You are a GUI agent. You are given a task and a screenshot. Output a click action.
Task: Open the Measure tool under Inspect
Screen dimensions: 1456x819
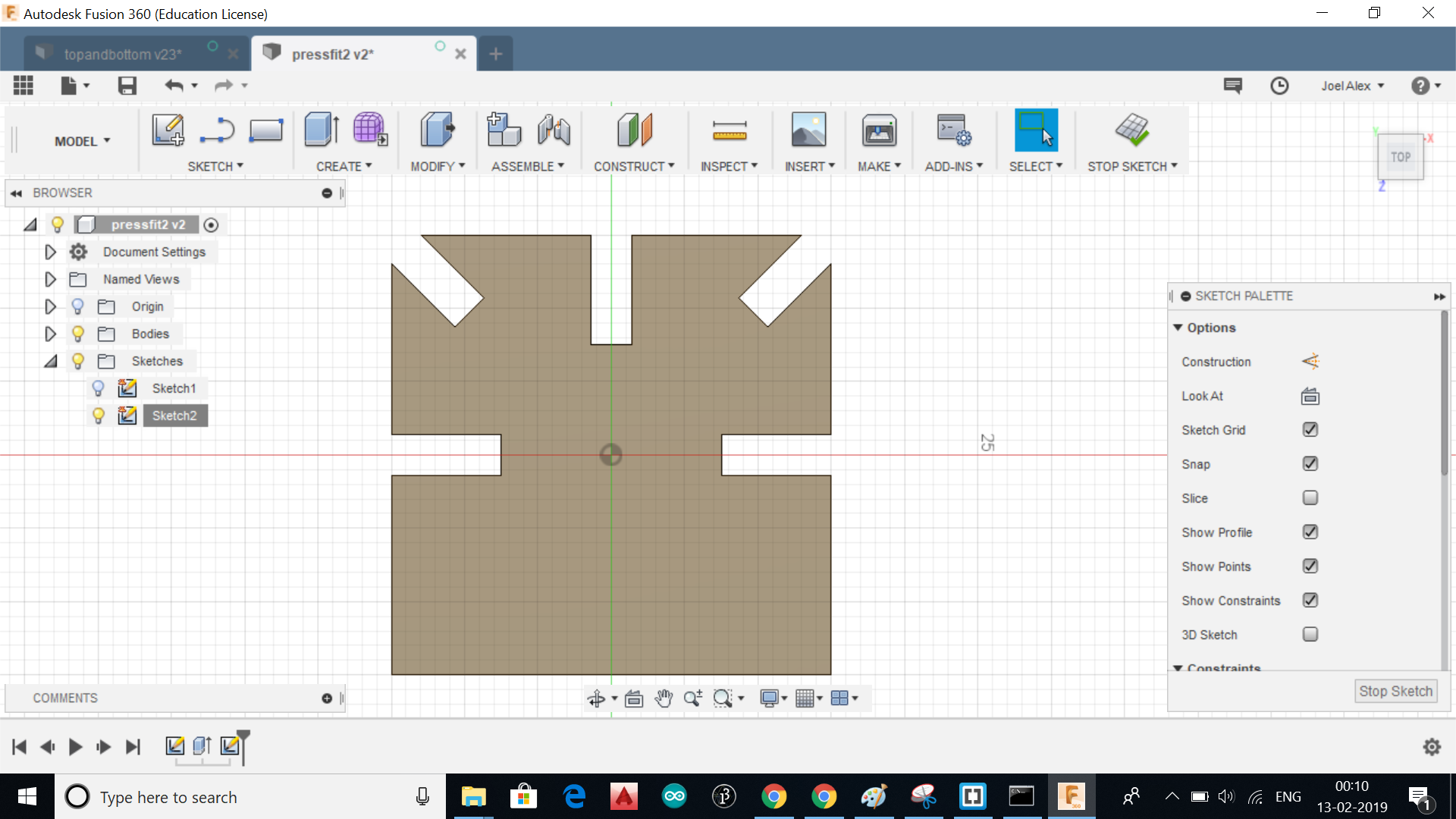click(729, 130)
